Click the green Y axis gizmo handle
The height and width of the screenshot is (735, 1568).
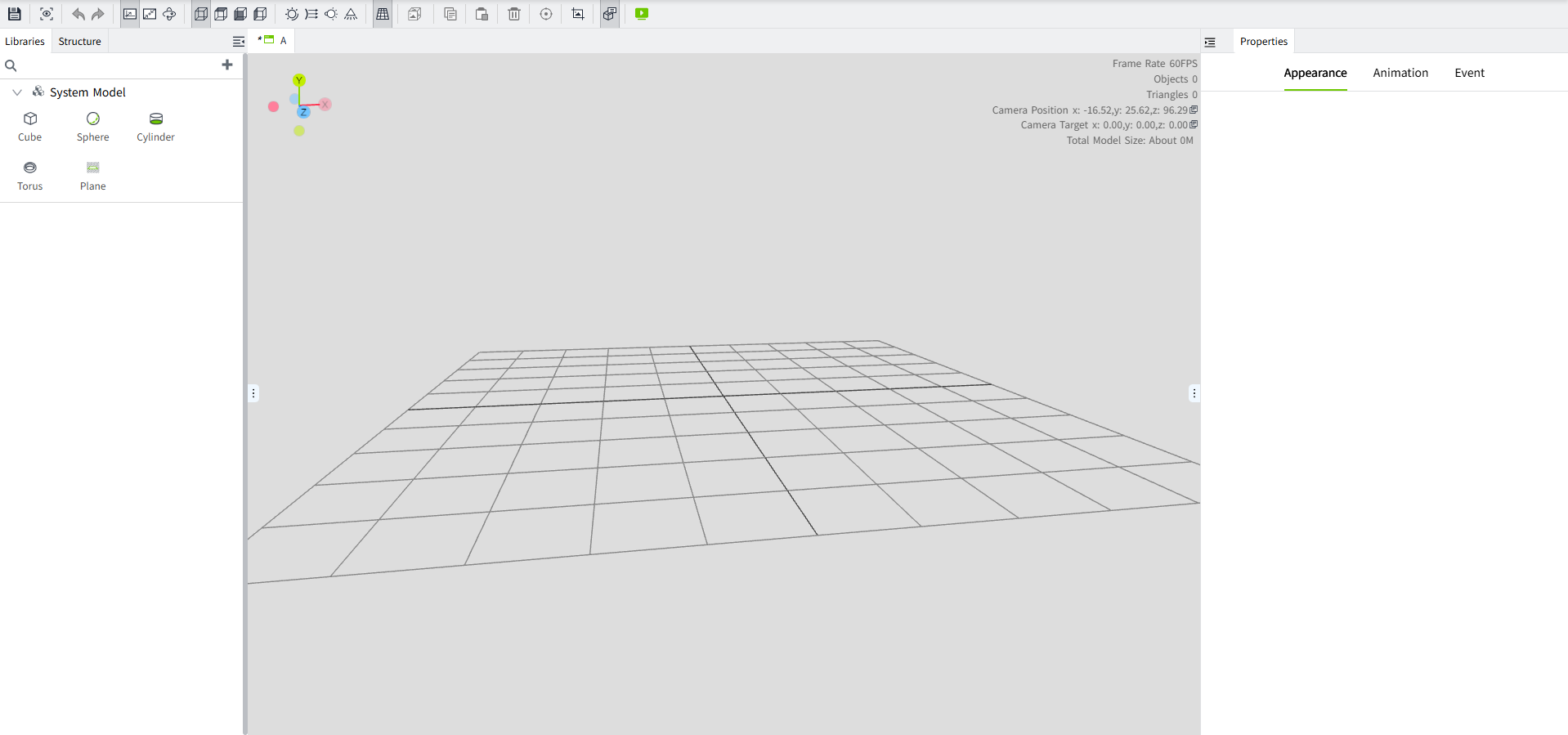click(x=299, y=80)
